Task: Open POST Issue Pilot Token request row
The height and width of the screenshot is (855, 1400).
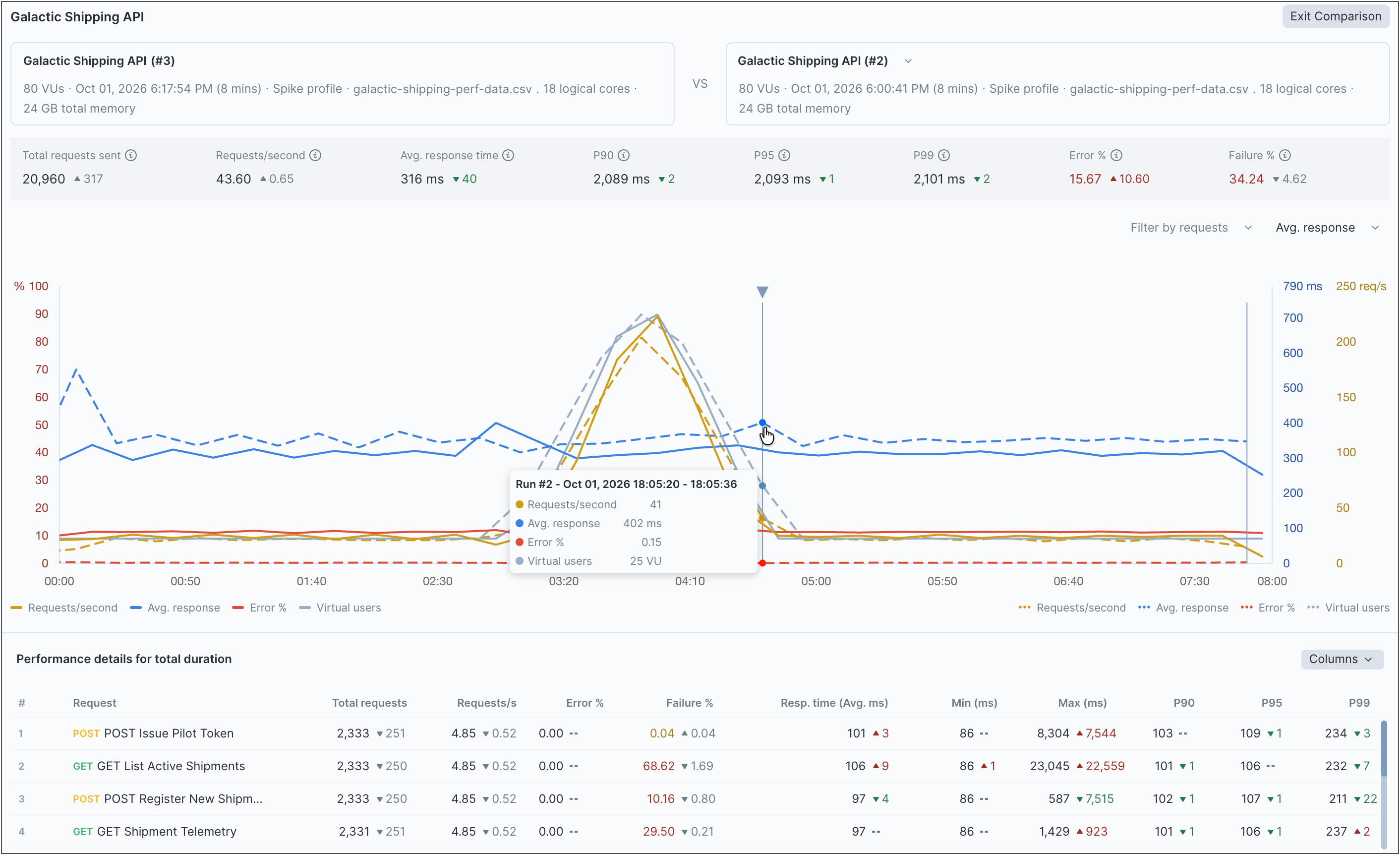Action: [695, 733]
